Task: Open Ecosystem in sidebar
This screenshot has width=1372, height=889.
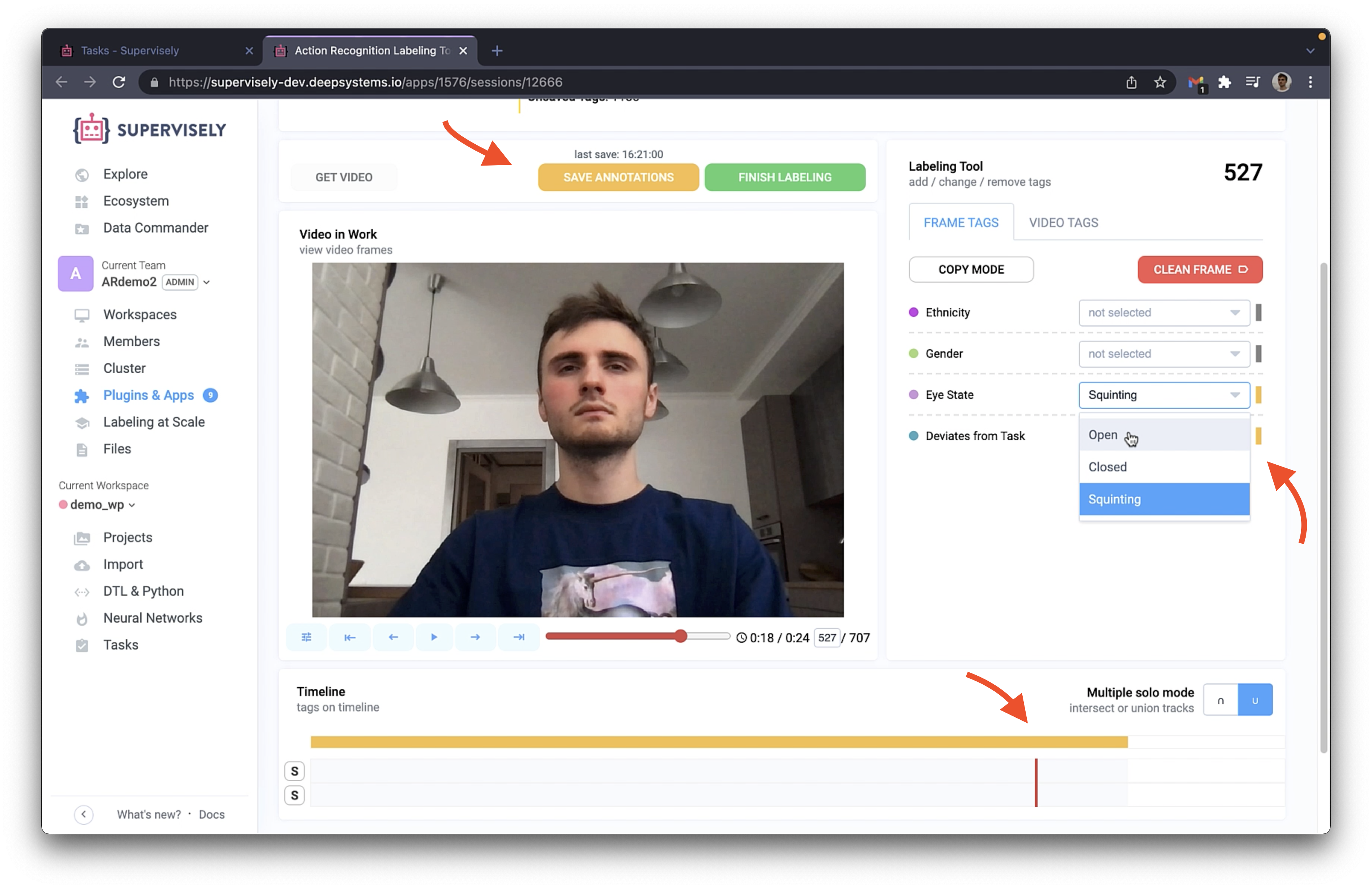Action: click(x=136, y=201)
